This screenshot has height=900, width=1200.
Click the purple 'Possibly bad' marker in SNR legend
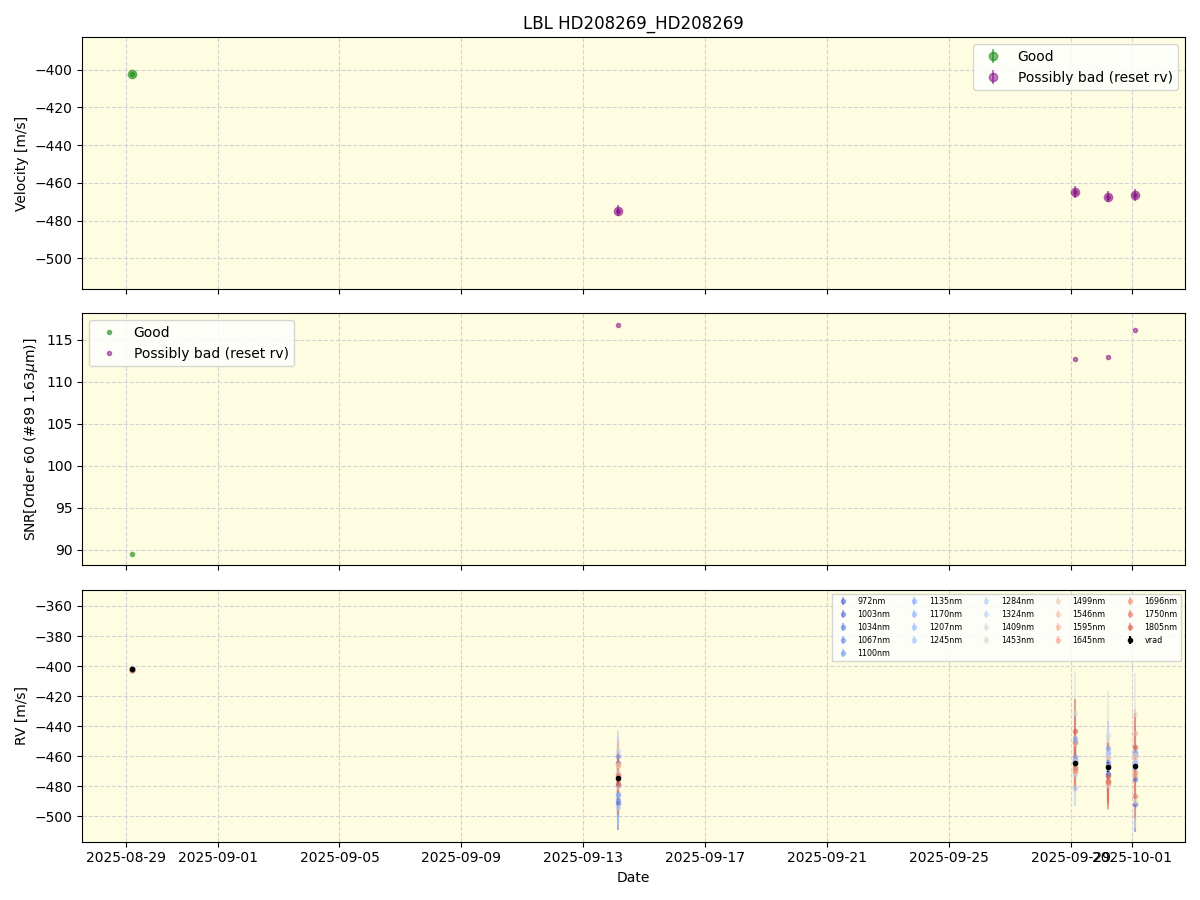109,353
